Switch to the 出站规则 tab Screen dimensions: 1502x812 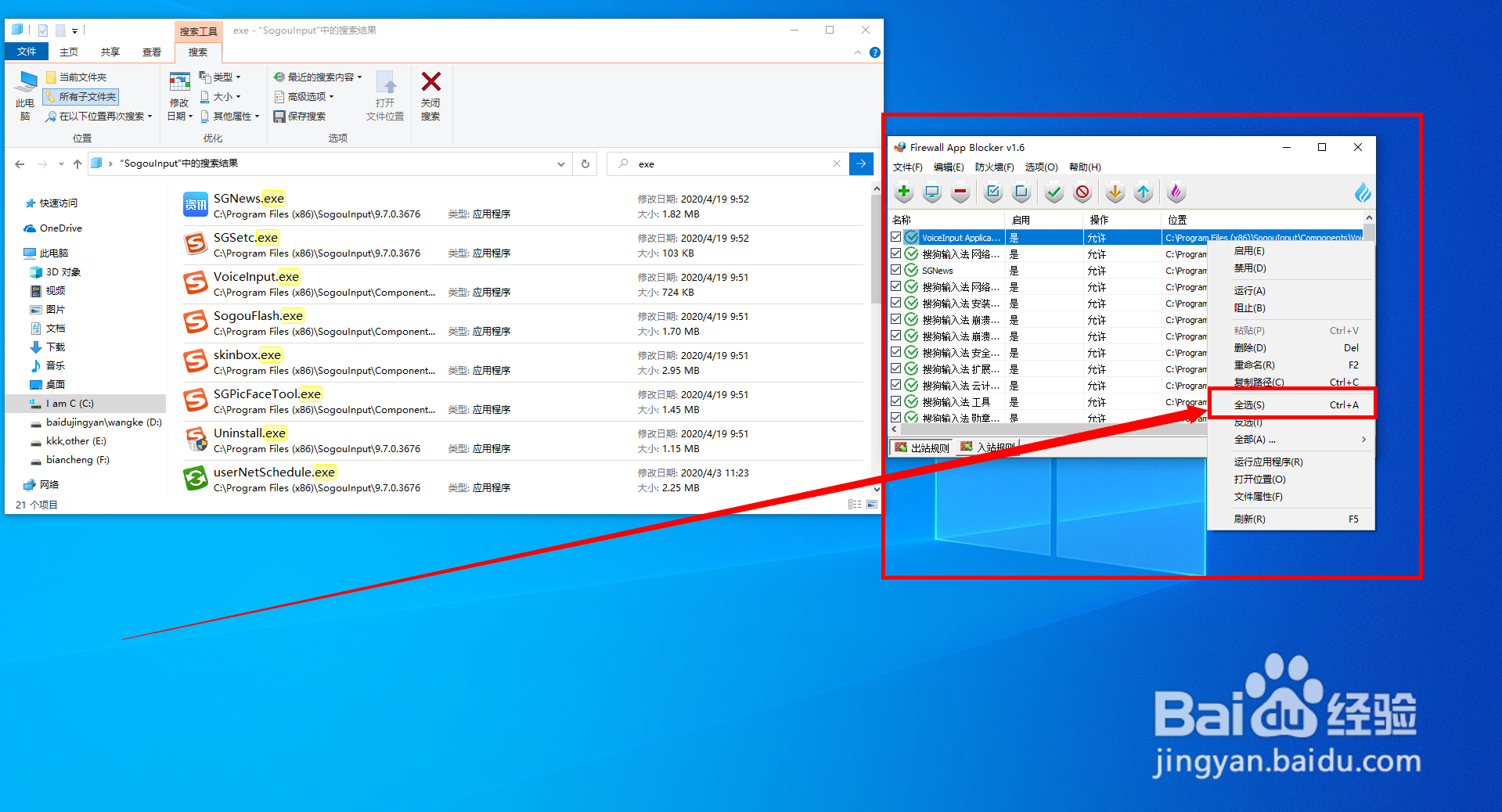[x=923, y=447]
